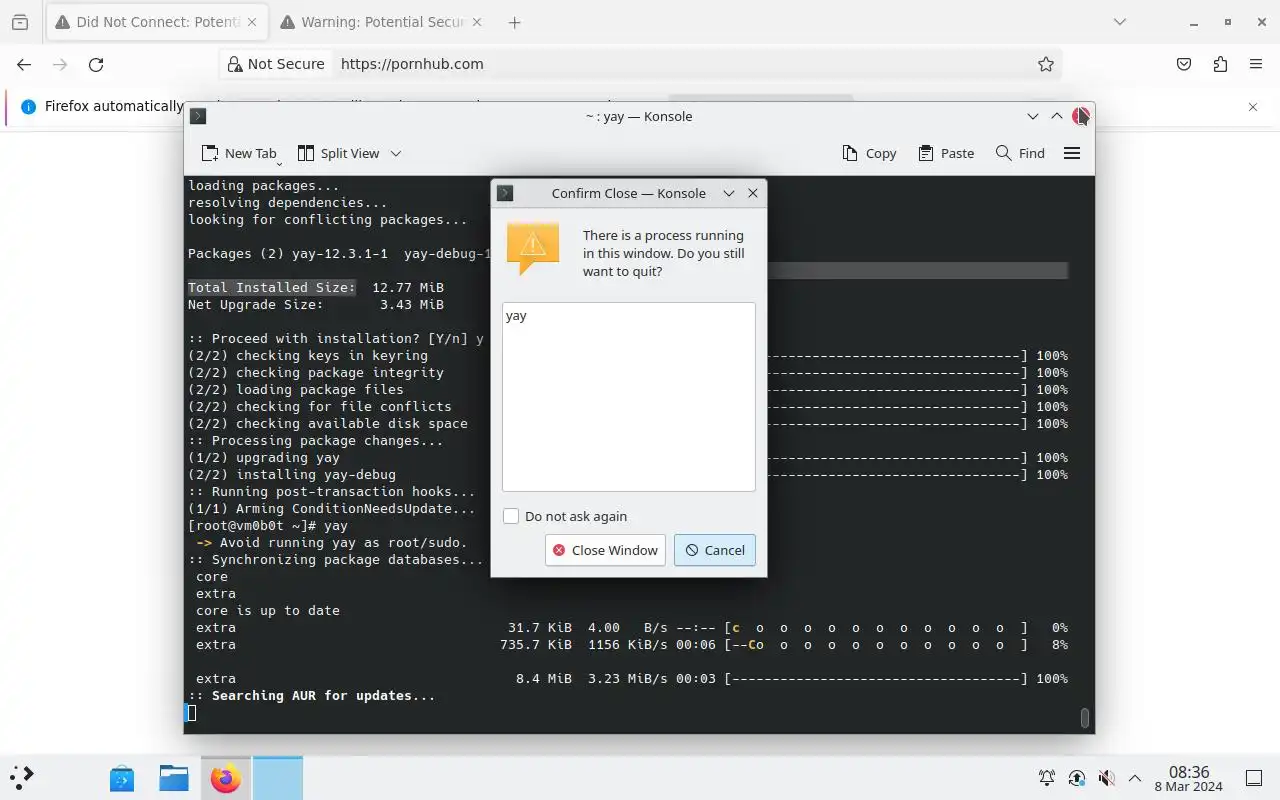1280x800 pixels.
Task: Open notifications bell in system tray
Action: point(1047,778)
